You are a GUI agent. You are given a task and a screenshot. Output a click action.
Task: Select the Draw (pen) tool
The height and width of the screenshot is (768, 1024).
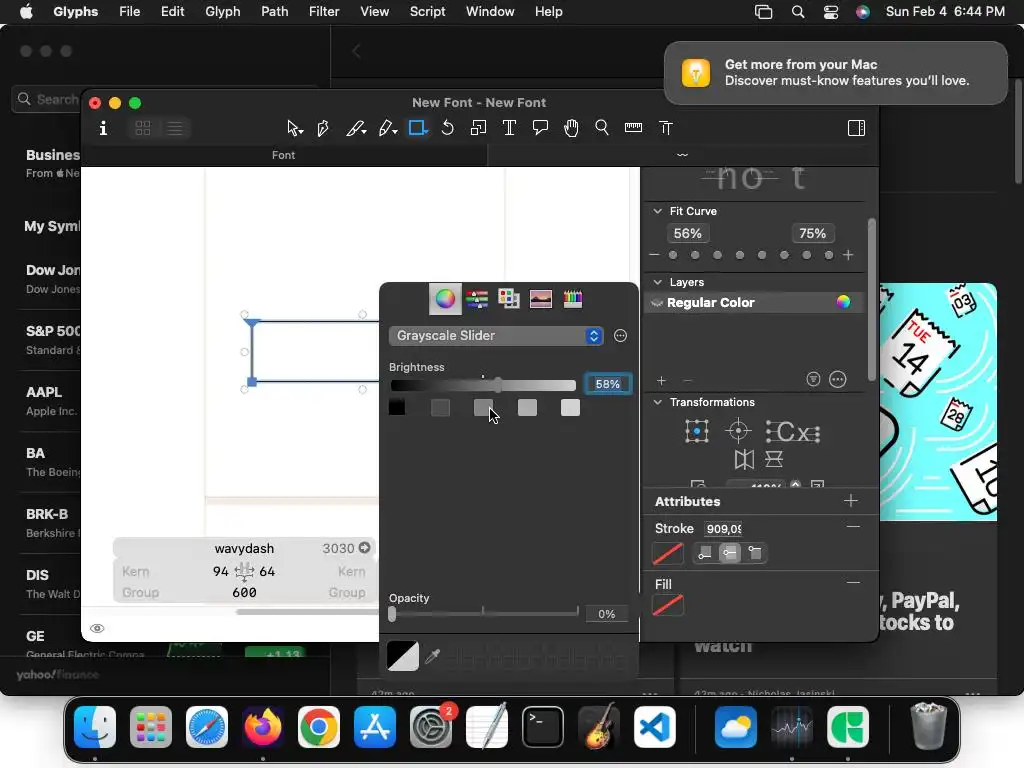[x=323, y=128]
